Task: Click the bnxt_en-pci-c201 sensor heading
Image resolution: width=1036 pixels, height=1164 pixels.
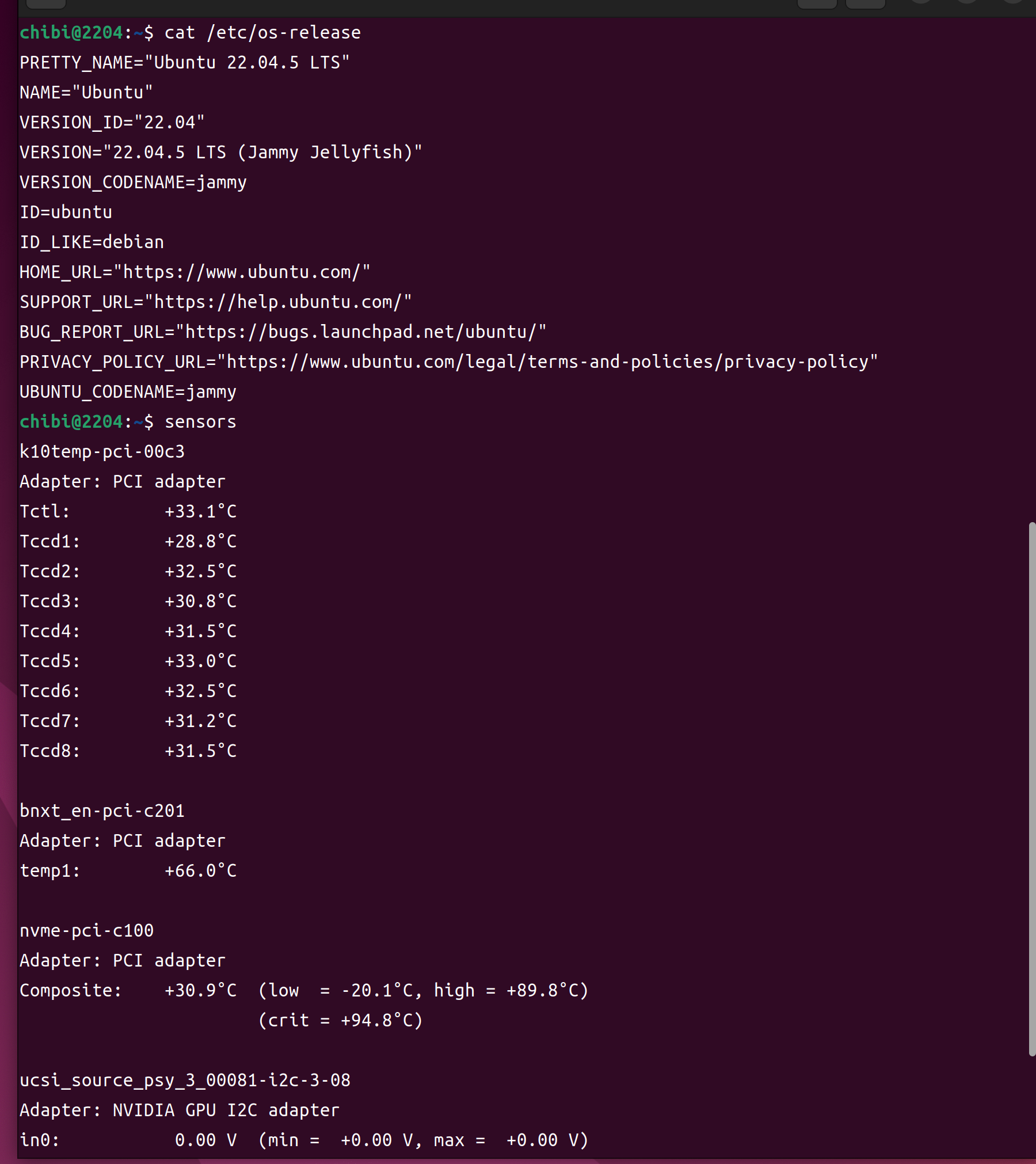Action: click(x=102, y=811)
